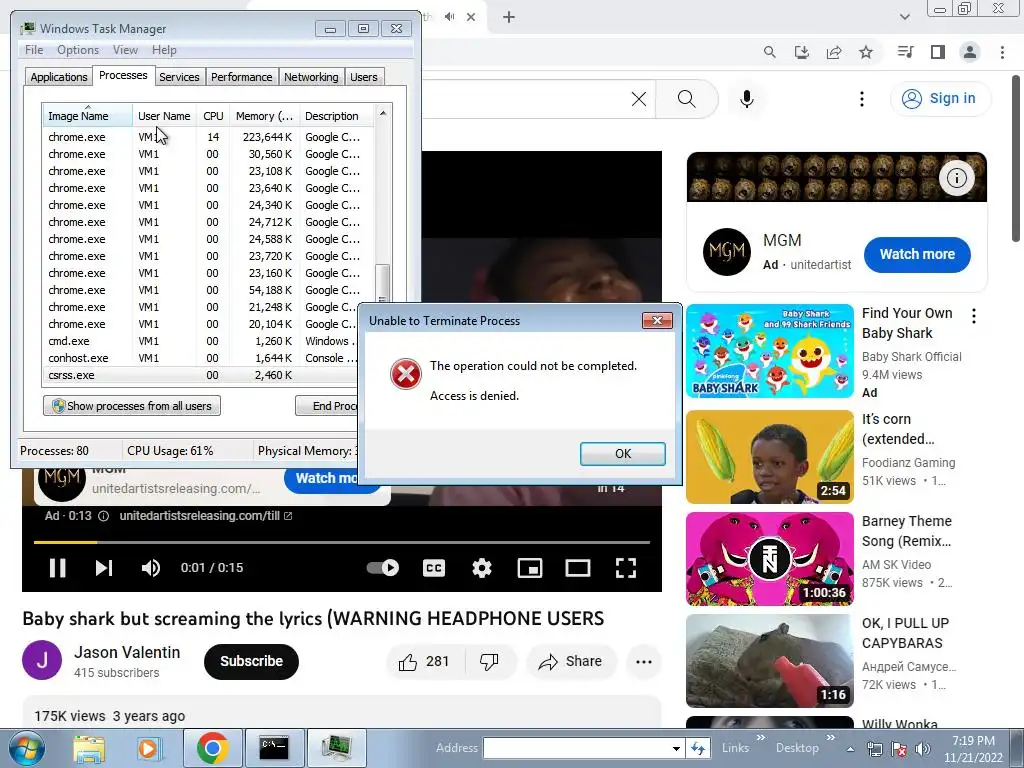Sort processes by Memory column header
The height and width of the screenshot is (768, 1024).
(264, 116)
